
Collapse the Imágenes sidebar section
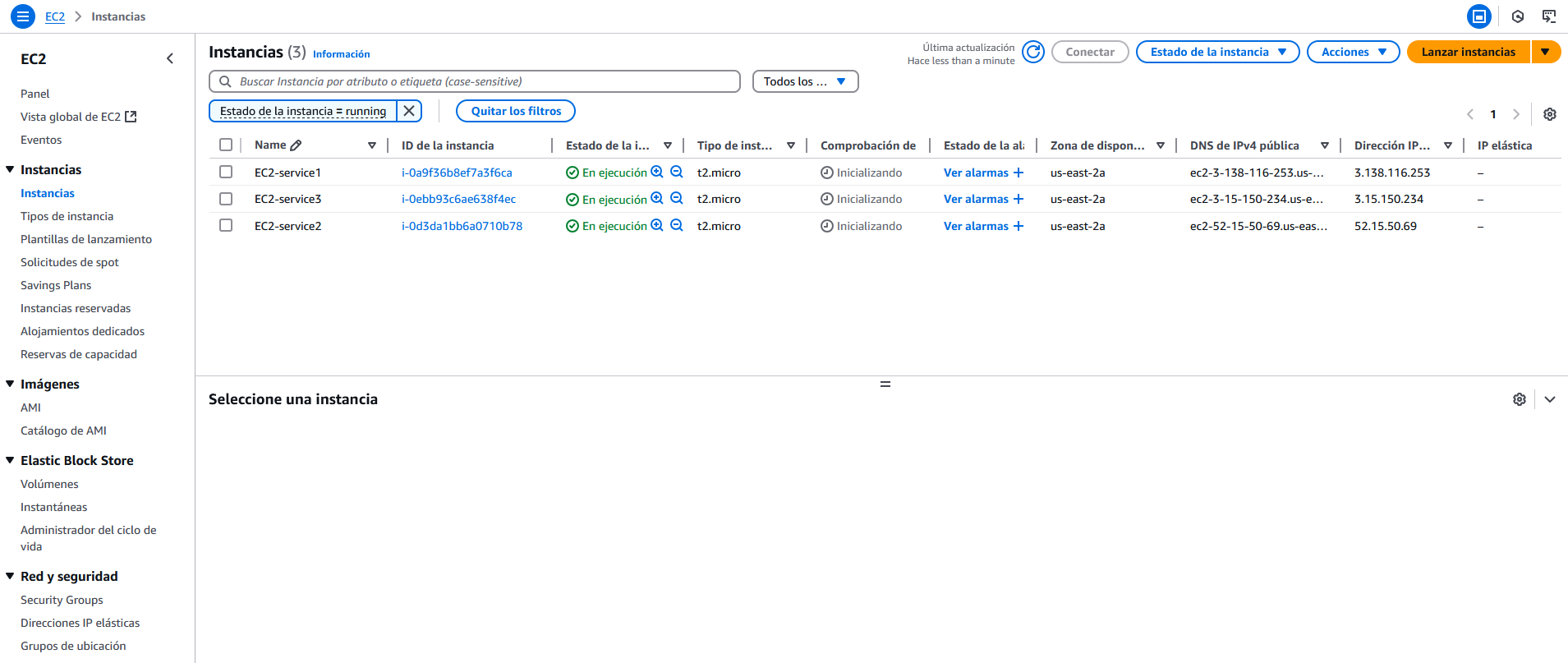pyautogui.click(x=10, y=384)
